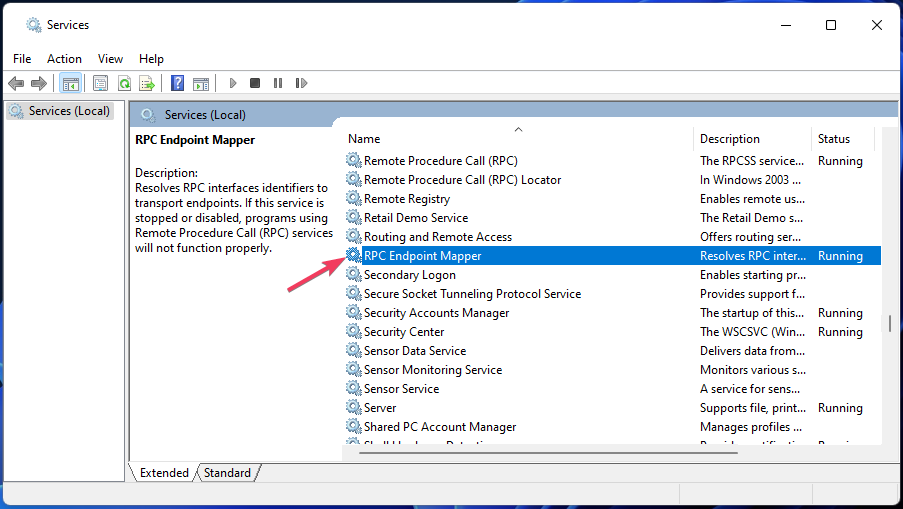Click the gear icon of Sensor Service
This screenshot has height=509, width=903.
pos(354,388)
